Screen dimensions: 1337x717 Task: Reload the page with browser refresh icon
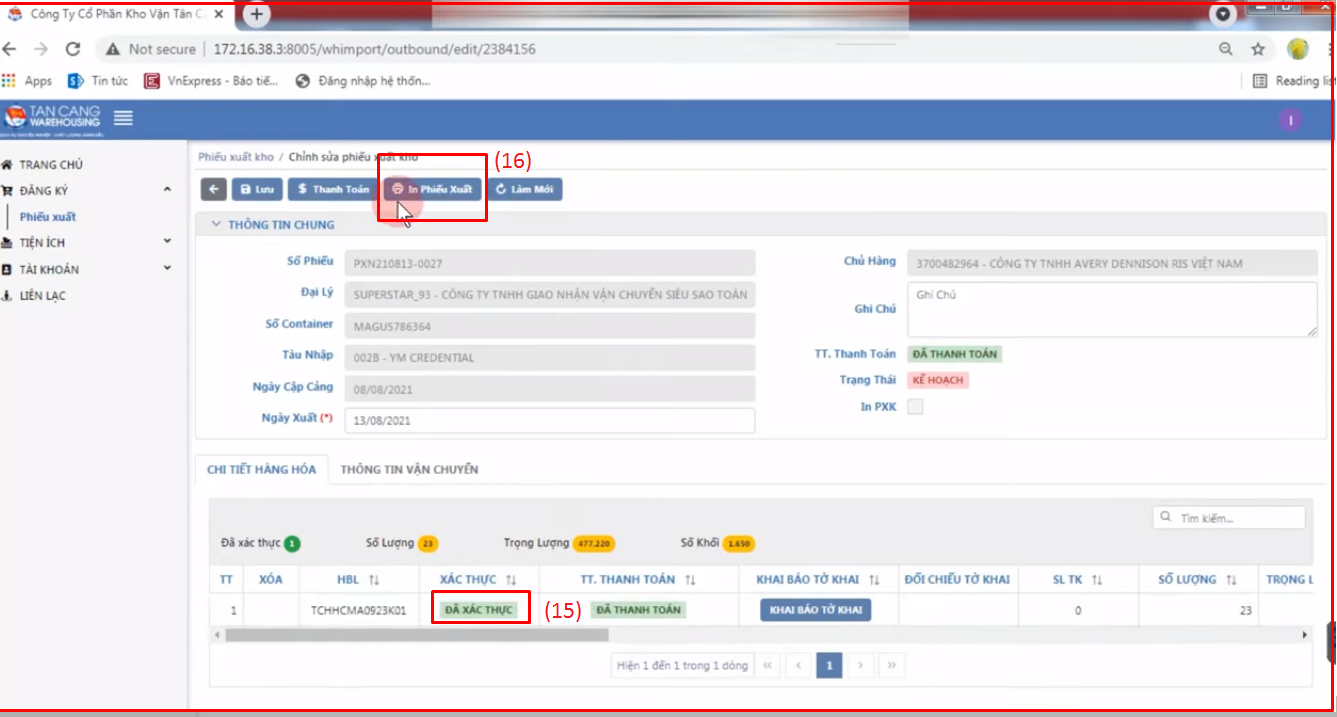(73, 49)
